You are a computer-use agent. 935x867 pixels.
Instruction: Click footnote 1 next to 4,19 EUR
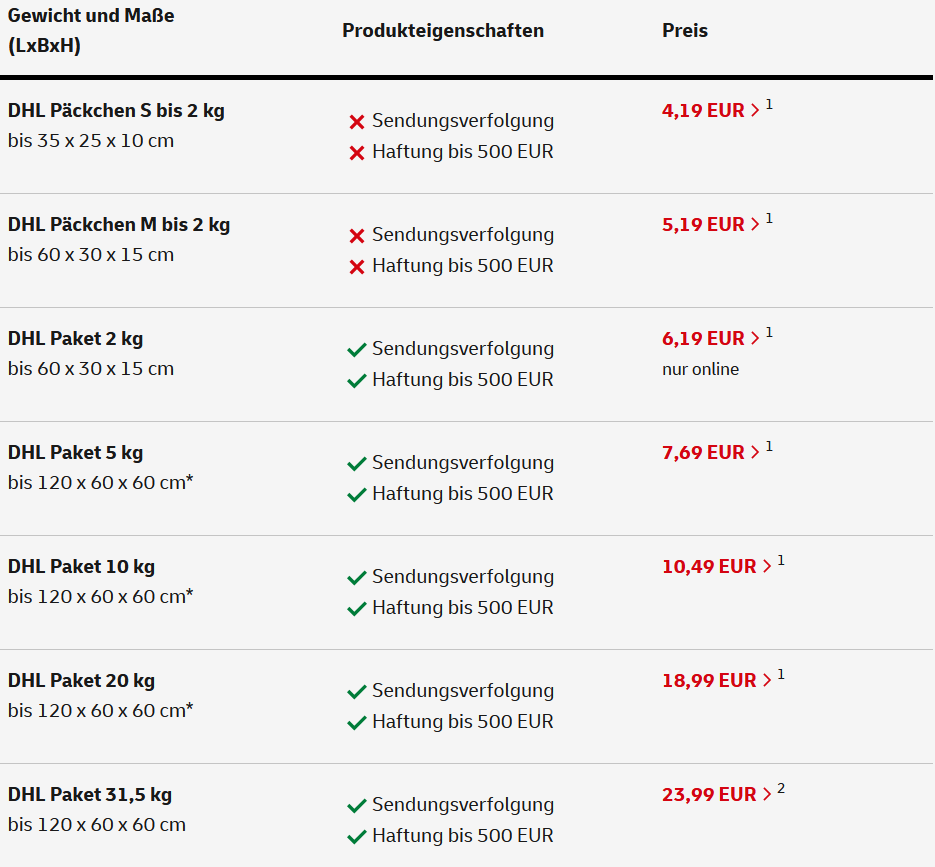click(769, 105)
